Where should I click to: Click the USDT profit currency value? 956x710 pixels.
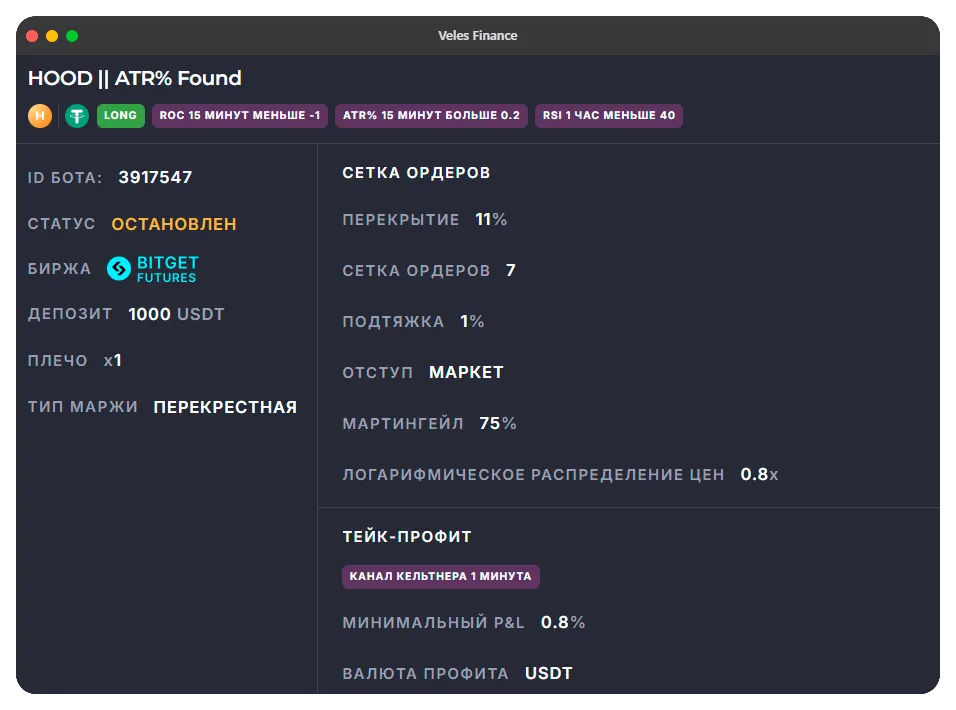click(x=548, y=673)
